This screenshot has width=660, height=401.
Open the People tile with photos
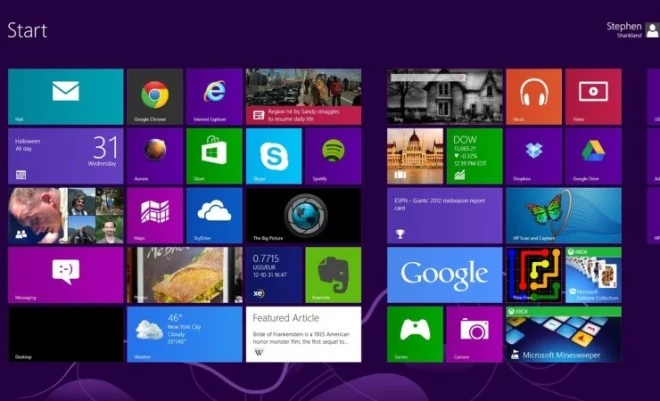tap(66, 215)
